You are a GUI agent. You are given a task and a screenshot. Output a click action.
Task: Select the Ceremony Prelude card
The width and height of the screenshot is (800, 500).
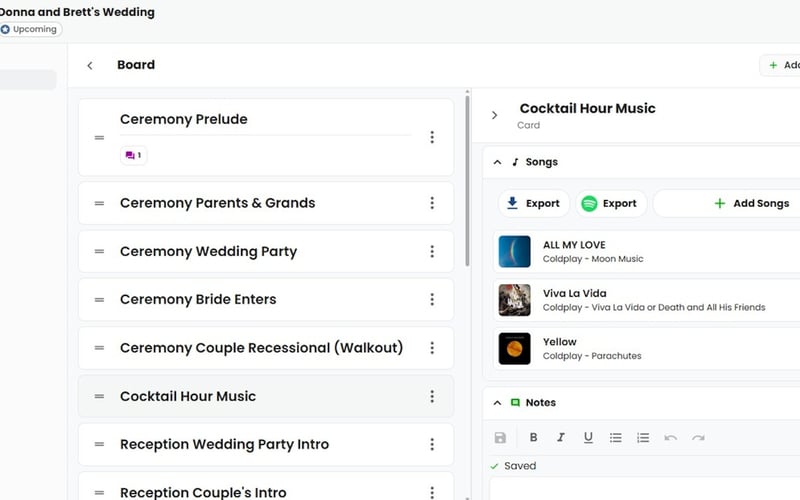(x=266, y=138)
